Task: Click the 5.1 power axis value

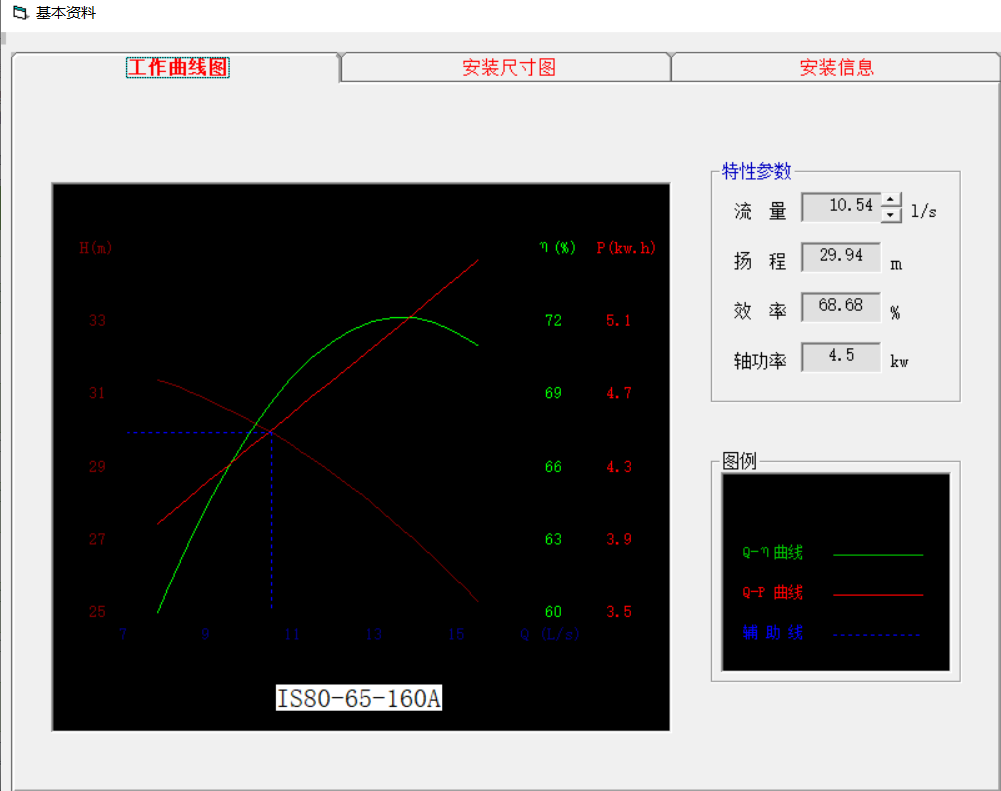Action: click(x=619, y=320)
